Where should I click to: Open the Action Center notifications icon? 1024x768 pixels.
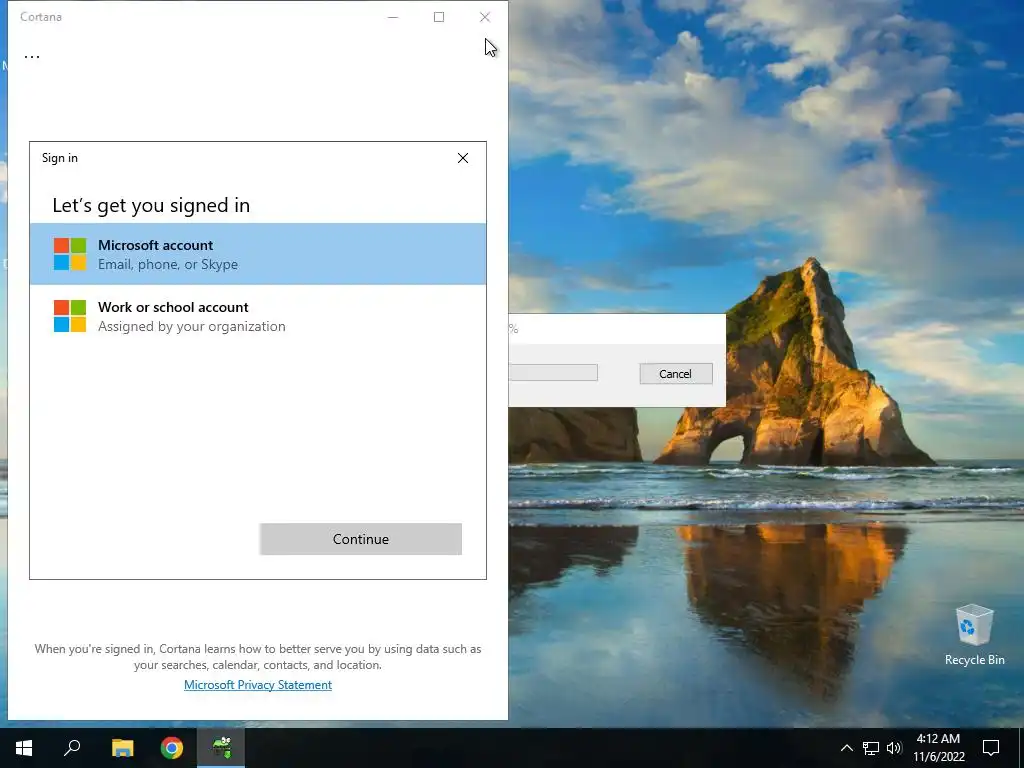(x=991, y=748)
